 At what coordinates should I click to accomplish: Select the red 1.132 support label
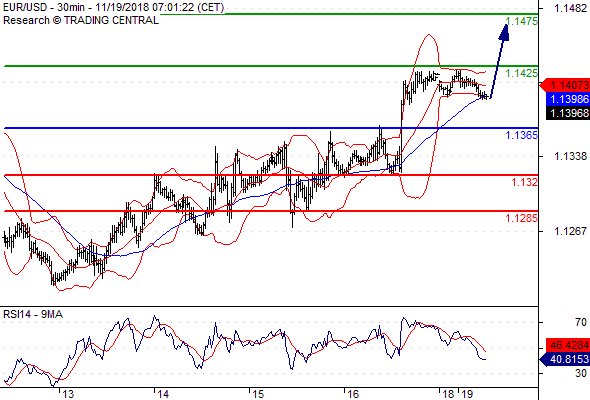[525, 182]
